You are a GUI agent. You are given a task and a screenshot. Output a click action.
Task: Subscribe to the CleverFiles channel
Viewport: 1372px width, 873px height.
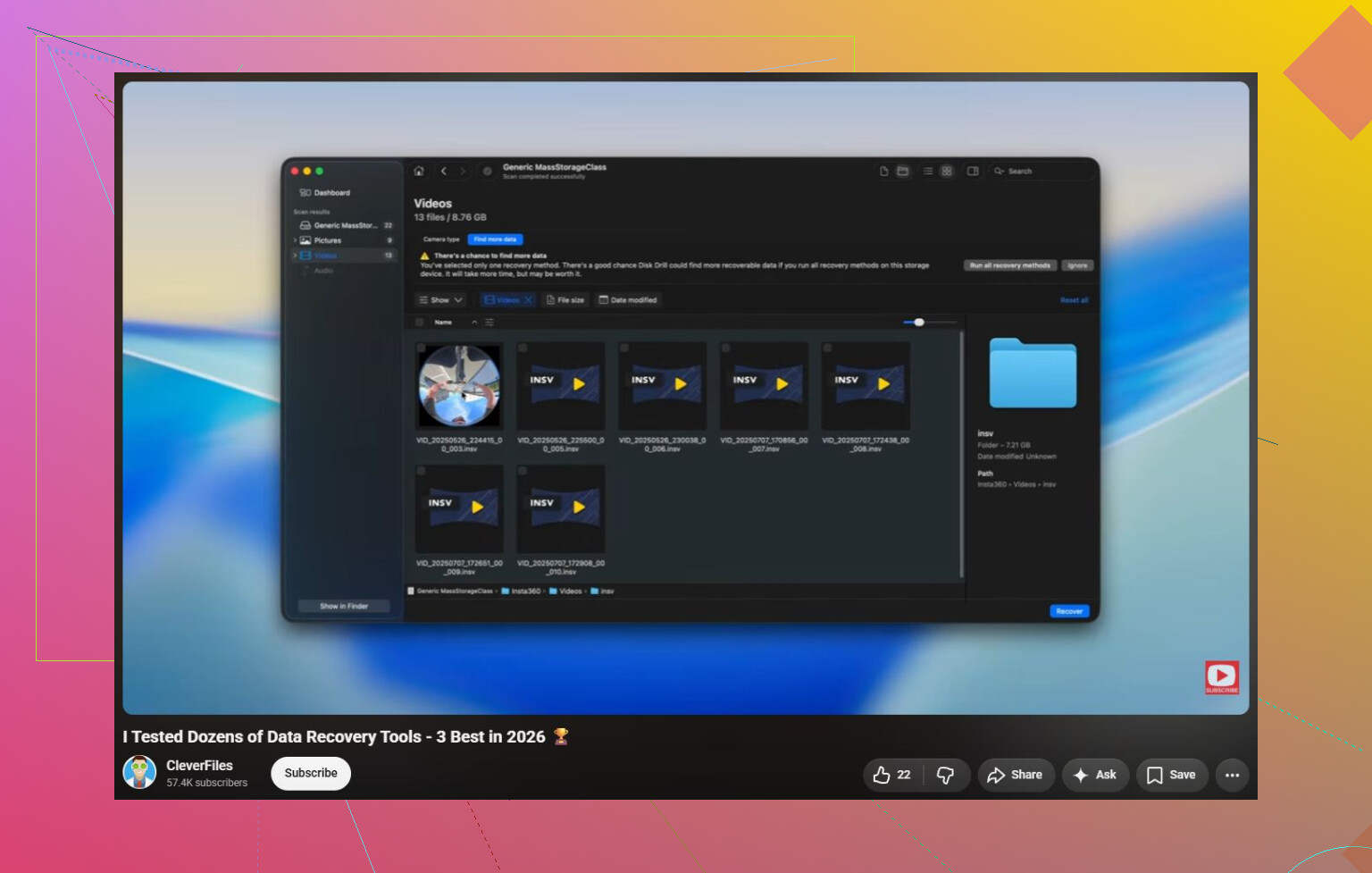pos(311,773)
